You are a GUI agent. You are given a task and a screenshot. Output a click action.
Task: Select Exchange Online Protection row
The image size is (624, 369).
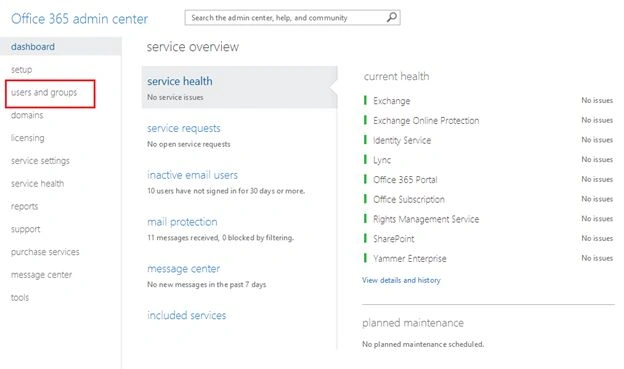point(488,120)
